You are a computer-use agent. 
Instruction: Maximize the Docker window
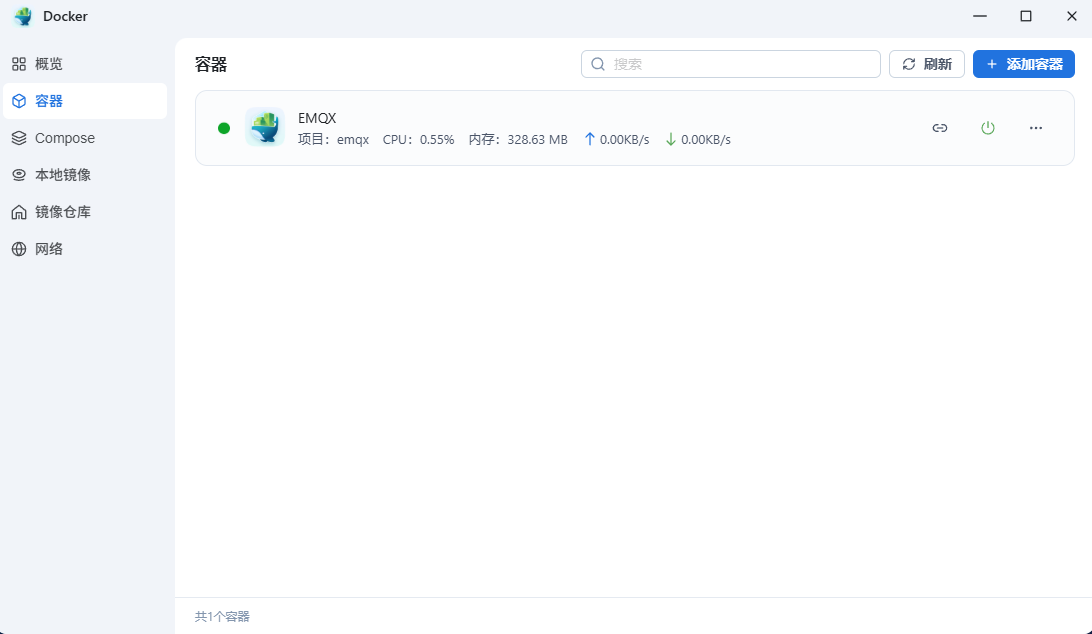[1026, 16]
